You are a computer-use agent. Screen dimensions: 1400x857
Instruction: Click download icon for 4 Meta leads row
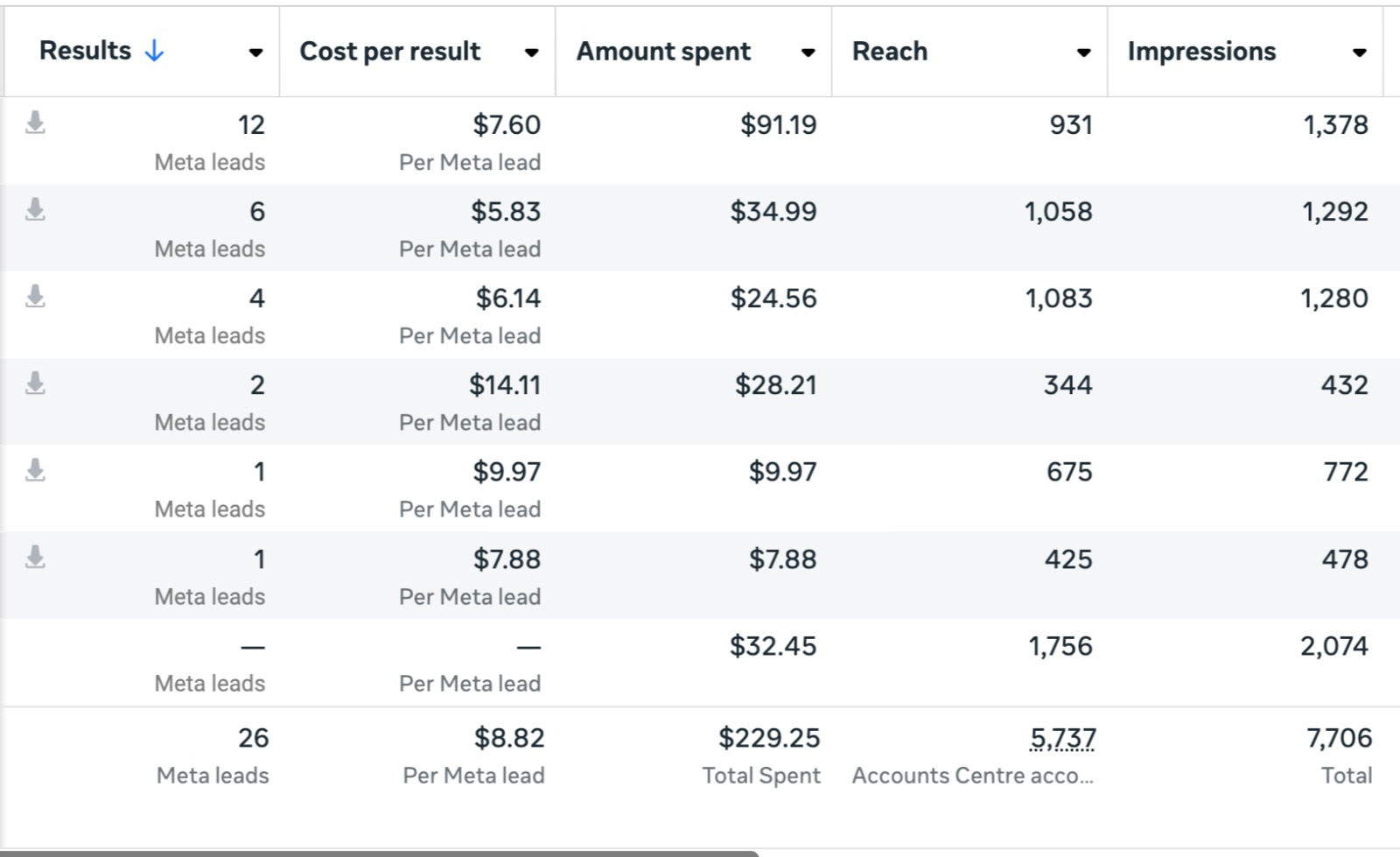point(35,297)
